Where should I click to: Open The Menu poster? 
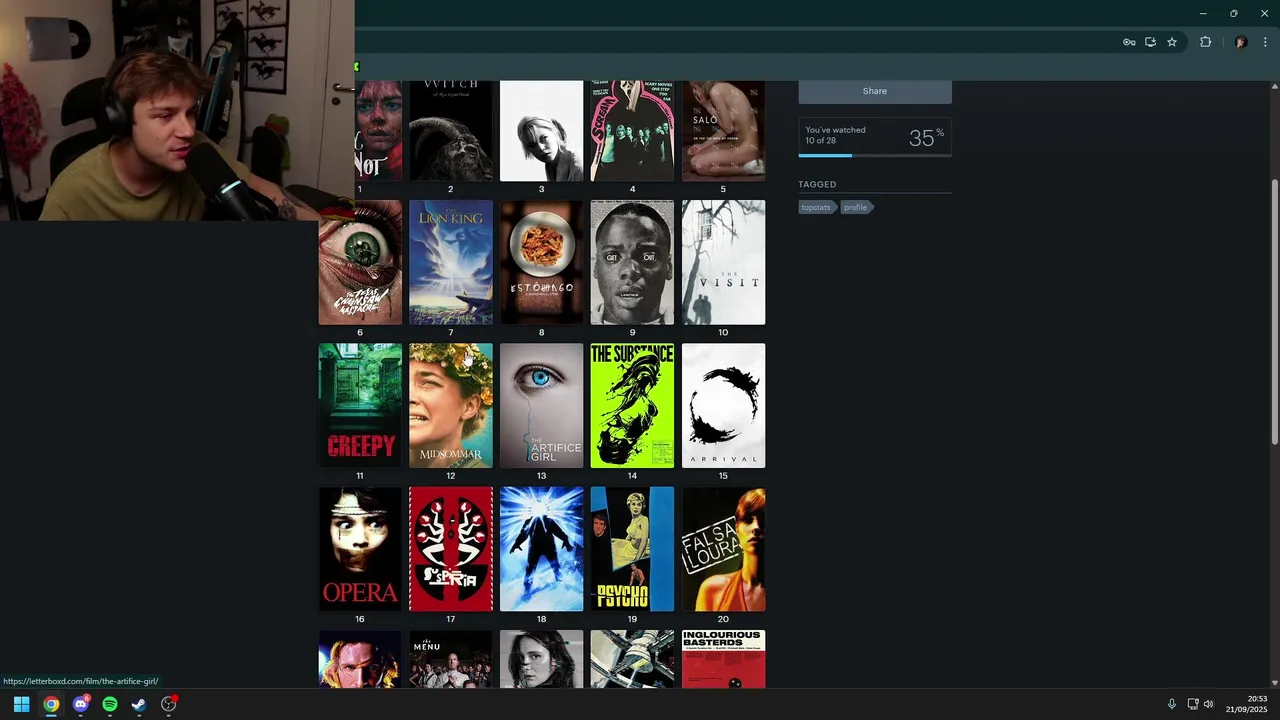point(450,659)
